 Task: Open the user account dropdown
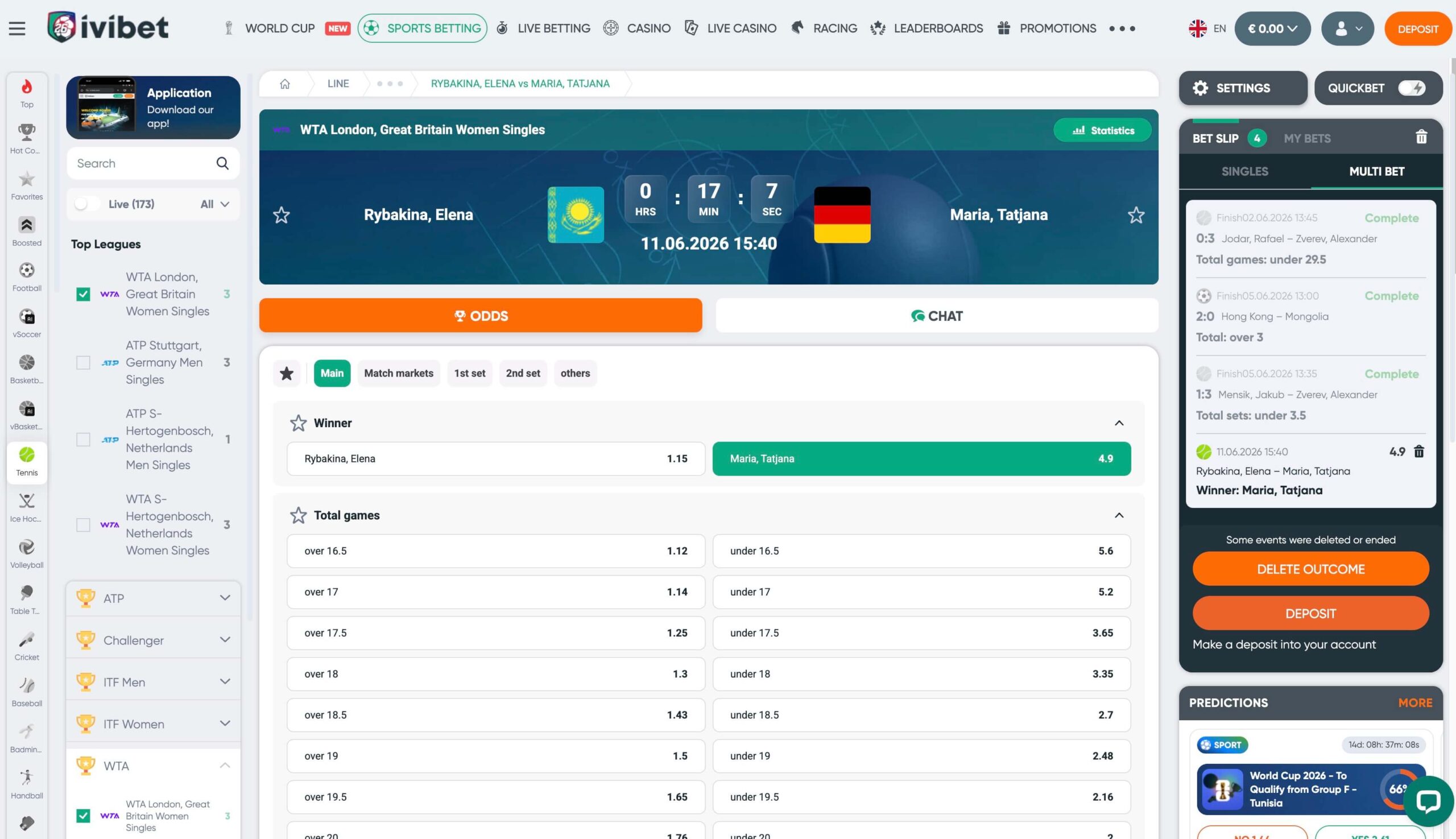[x=1347, y=28]
